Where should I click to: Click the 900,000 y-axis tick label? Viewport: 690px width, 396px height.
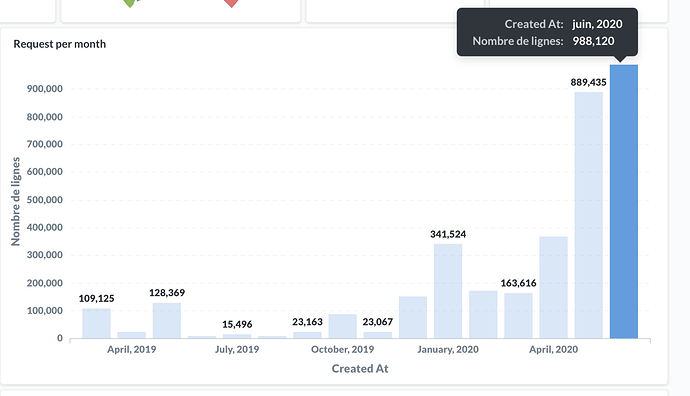coord(44,88)
